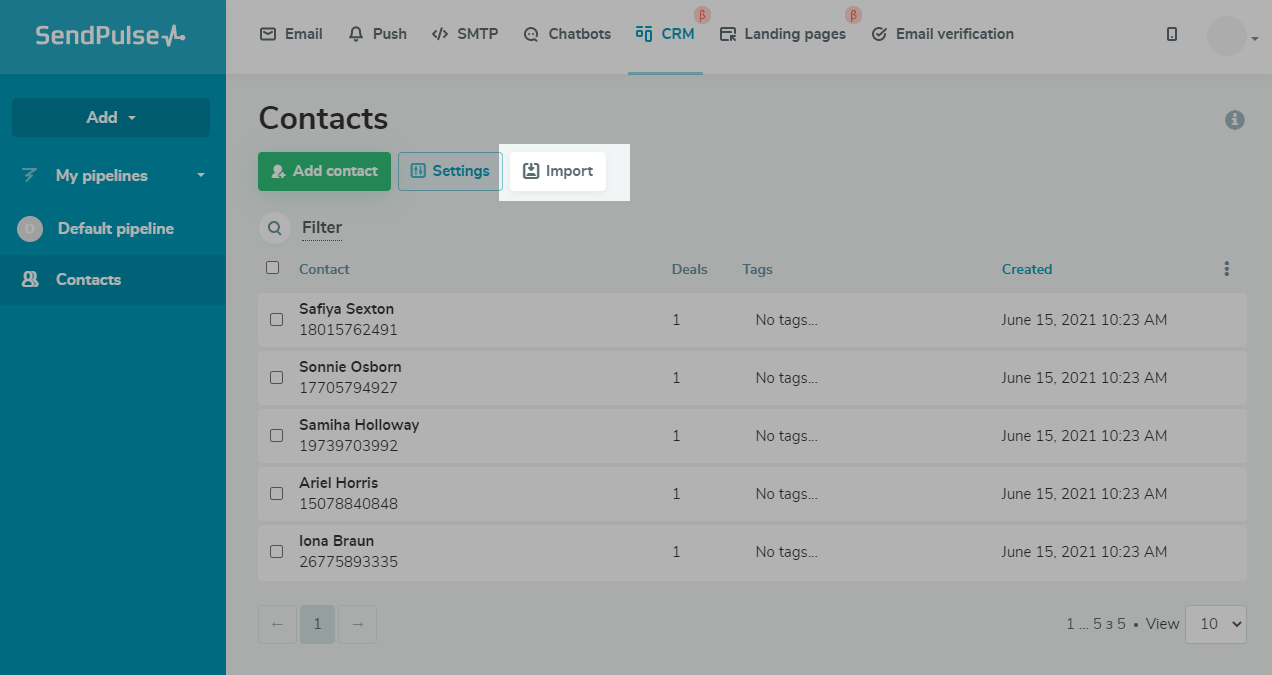Open the user avatar account menu
This screenshot has height=675, width=1272.
pyautogui.click(x=1232, y=36)
